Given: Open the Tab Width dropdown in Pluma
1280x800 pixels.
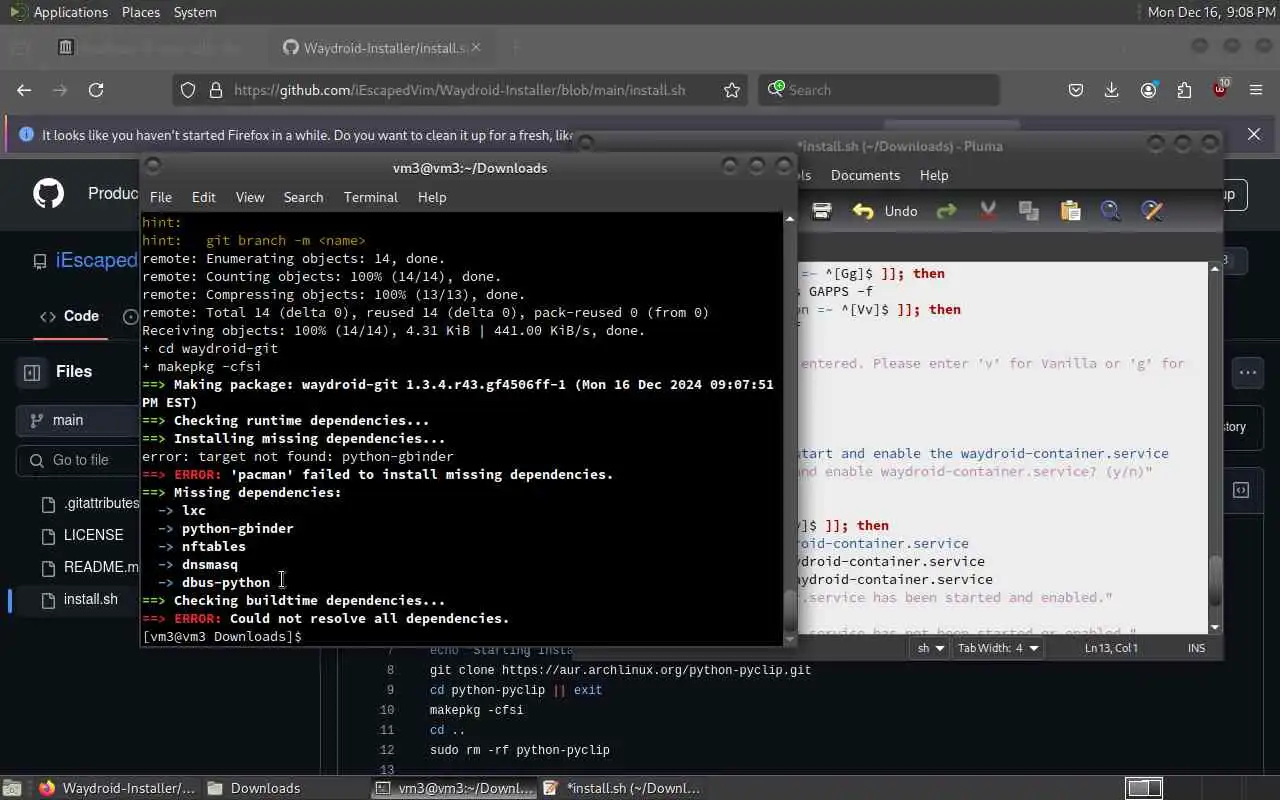Looking at the screenshot, I should click(998, 648).
